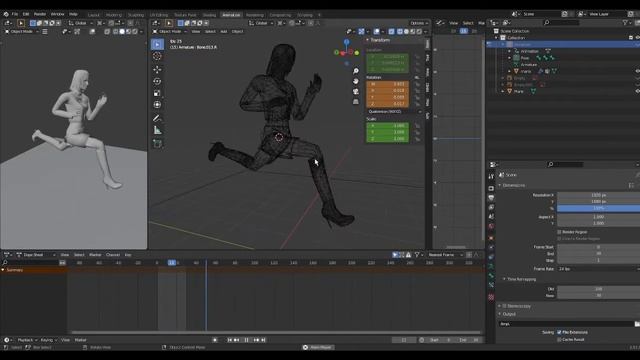The height and width of the screenshot is (360, 640).
Task: Toggle Render Region checkbox
Action: 559,232
